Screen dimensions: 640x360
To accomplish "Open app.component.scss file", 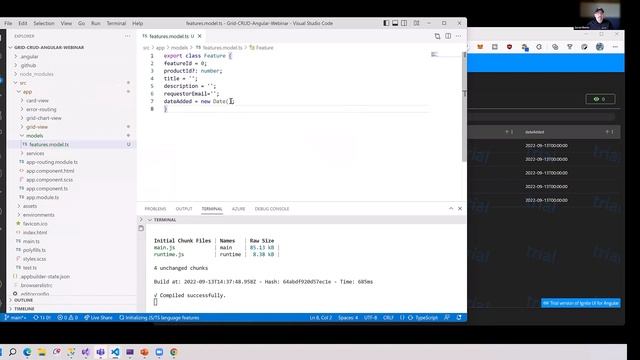I will point(49,180).
